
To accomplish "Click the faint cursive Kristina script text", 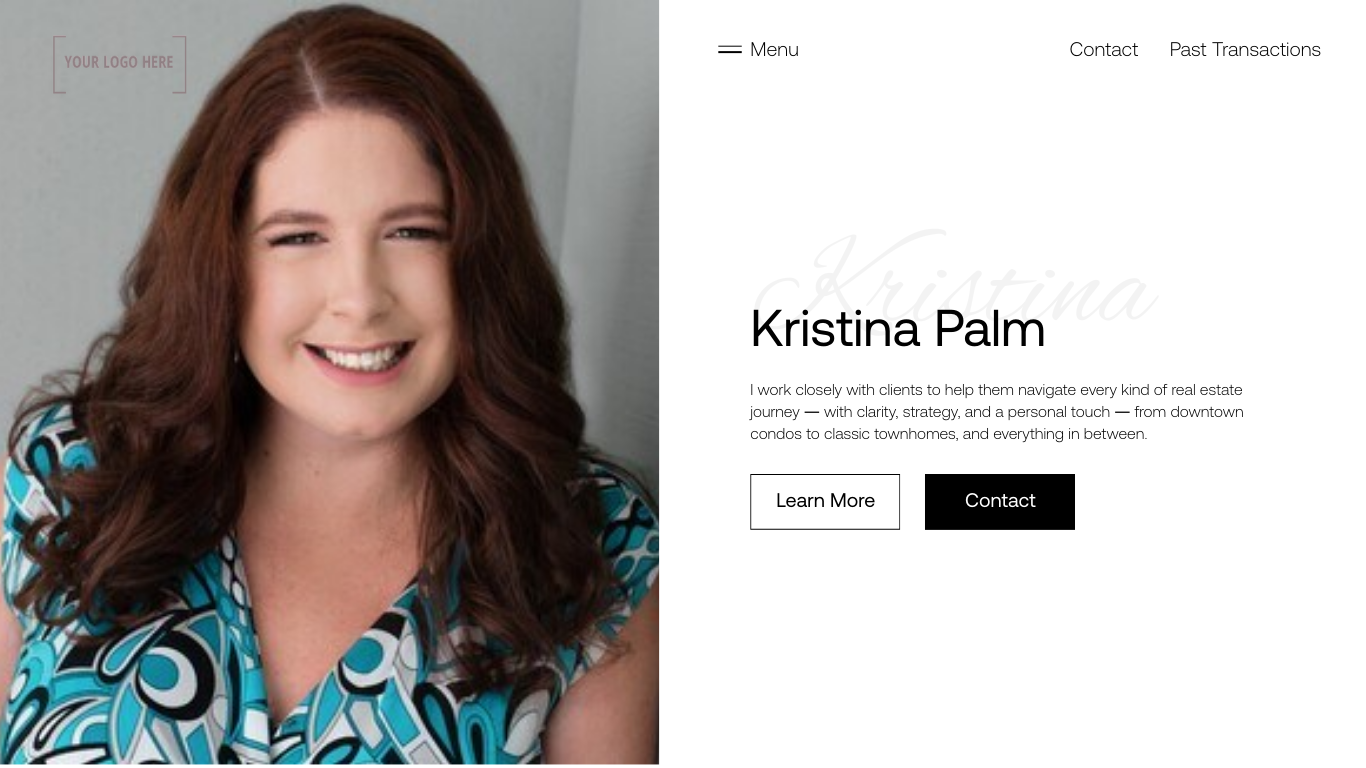I will [956, 280].
